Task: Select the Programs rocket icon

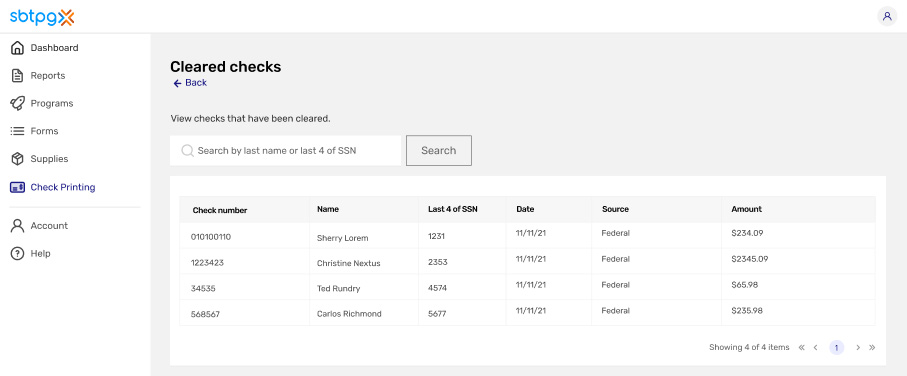Action: tap(17, 104)
